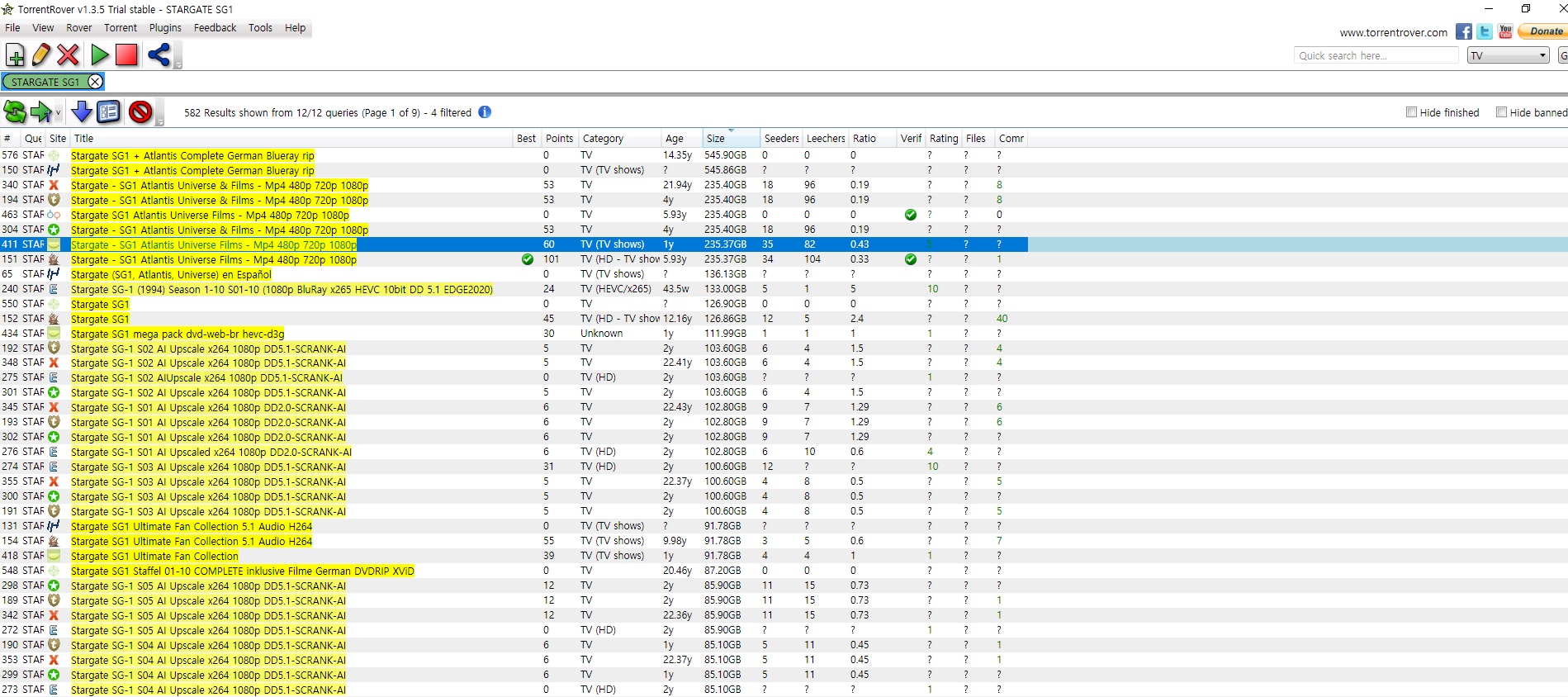Open the Feedback menu
1568x697 pixels.
(215, 27)
